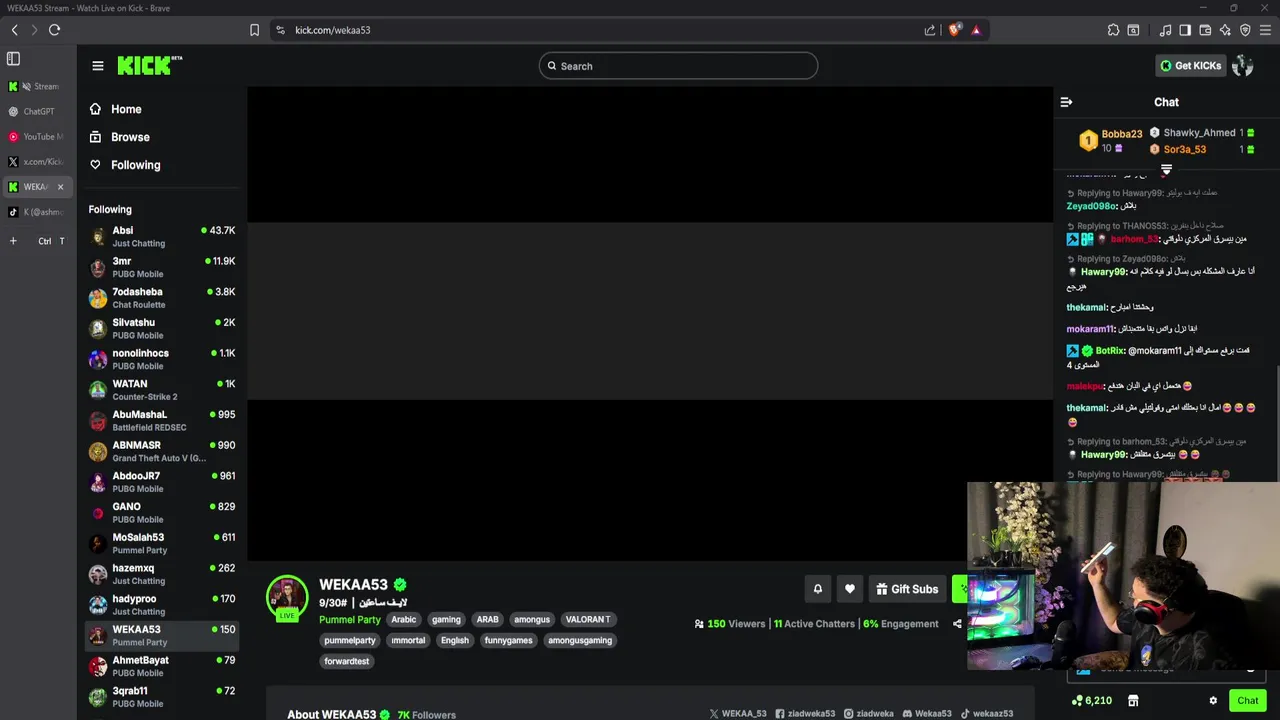The image size is (1280, 720).
Task: Expand gifter leaderboard arrow in chat
Action: point(1166,170)
